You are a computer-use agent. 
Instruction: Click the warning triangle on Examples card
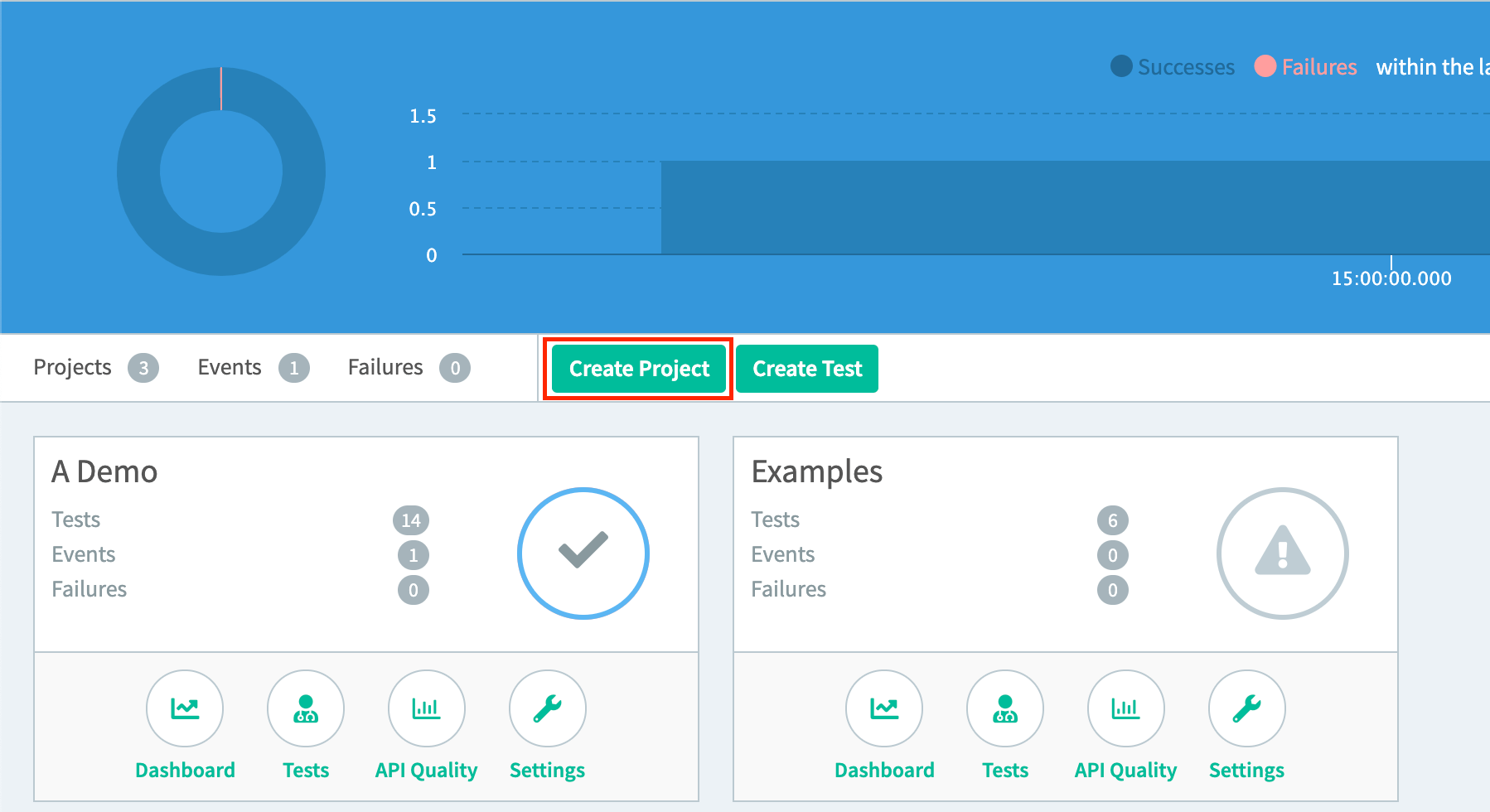pyautogui.click(x=1283, y=553)
